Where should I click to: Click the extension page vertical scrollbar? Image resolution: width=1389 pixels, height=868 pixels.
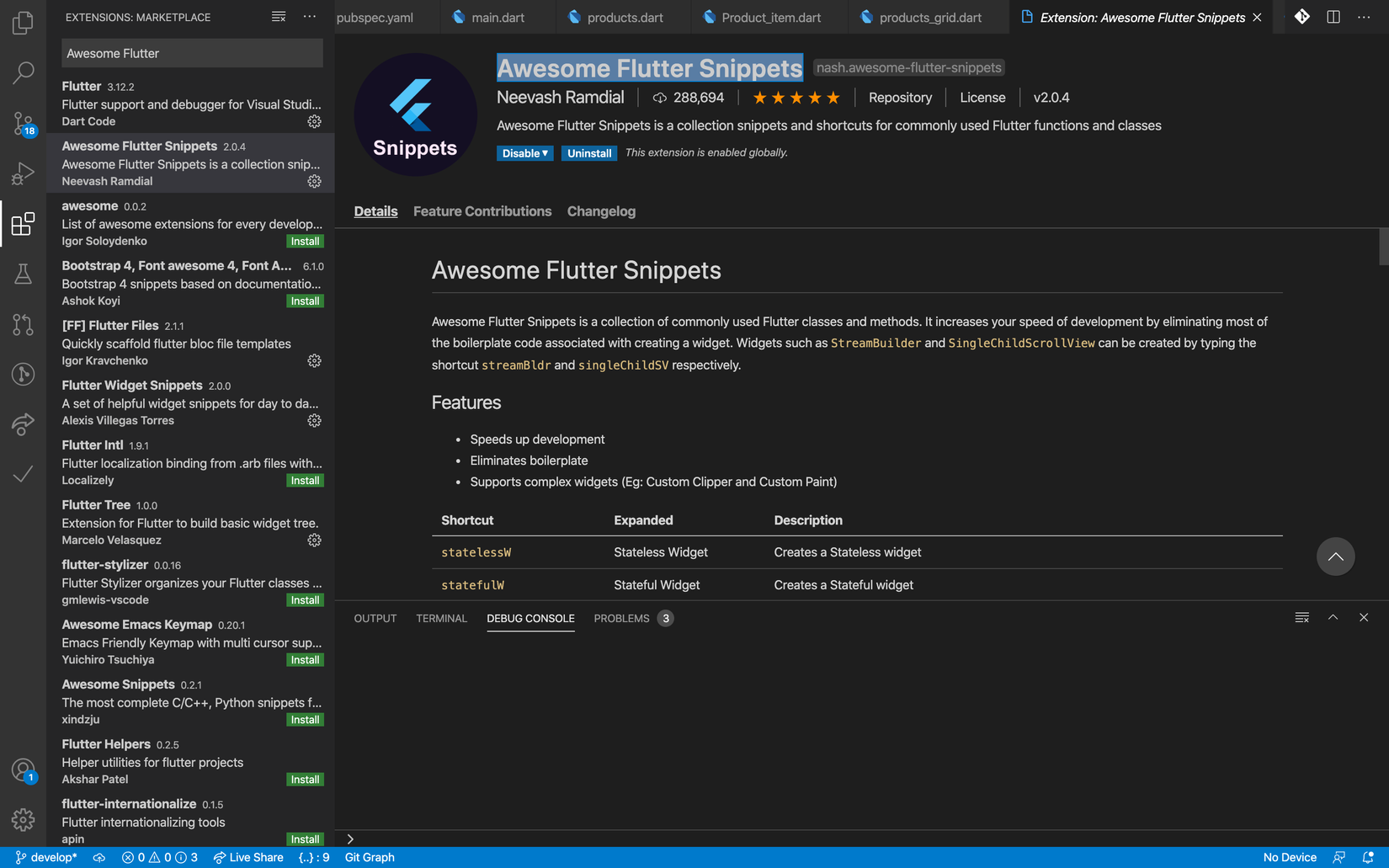pos(1383,247)
